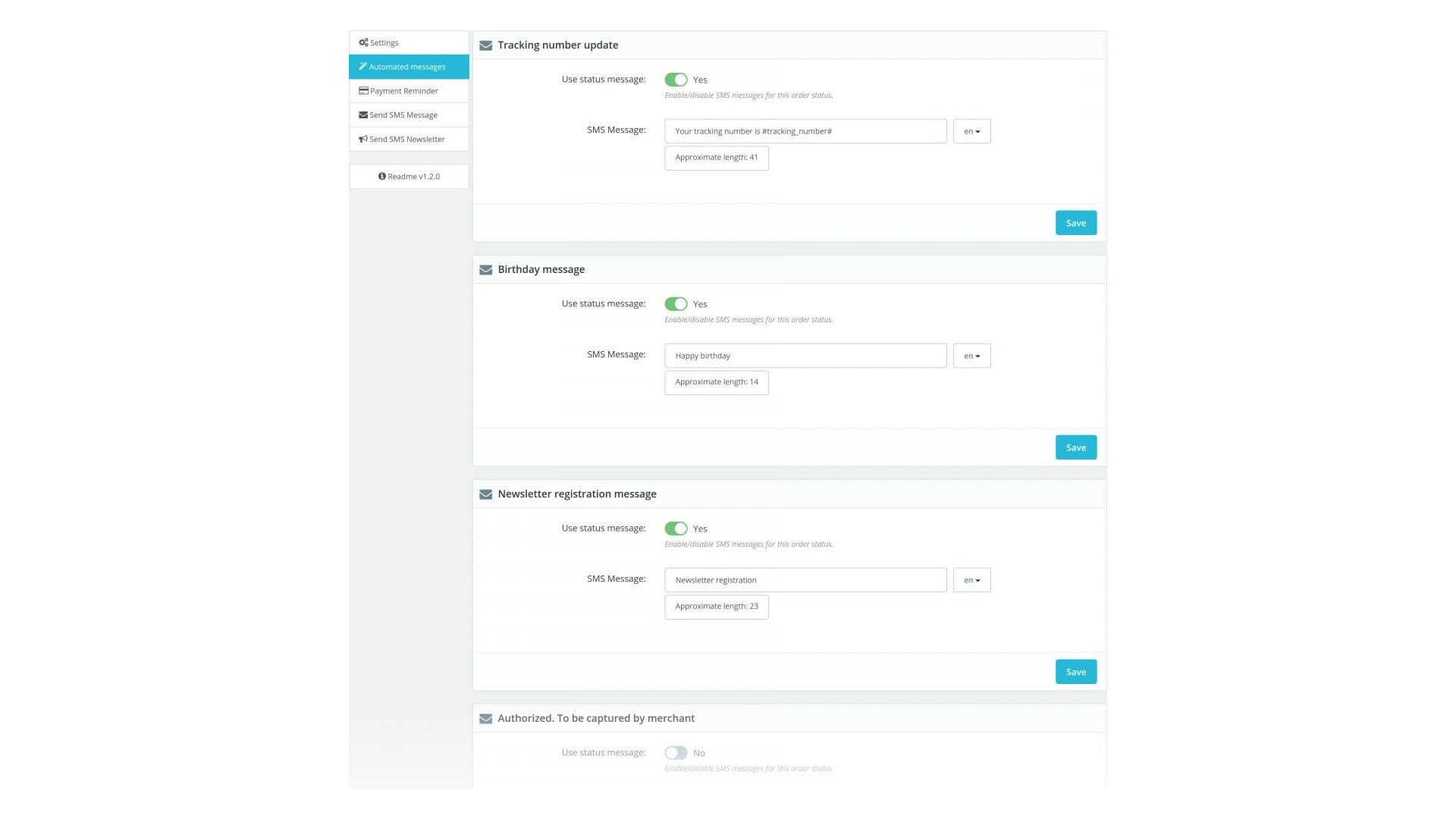Viewport: 1456px width, 819px height.
Task: Click the Send SMS Message envelope icon
Action: [x=363, y=115]
